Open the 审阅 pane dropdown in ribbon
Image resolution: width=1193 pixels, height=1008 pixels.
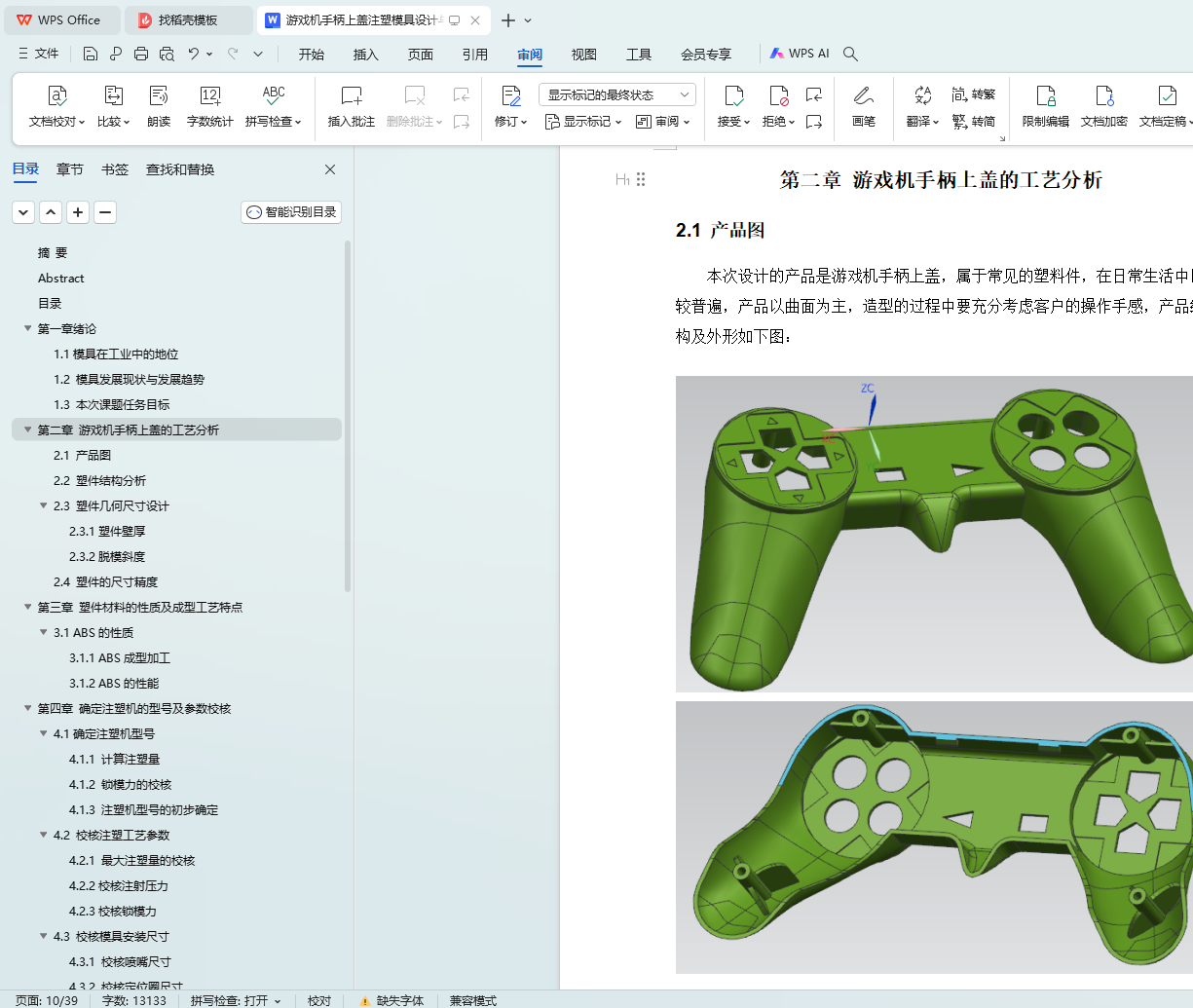coord(663,122)
